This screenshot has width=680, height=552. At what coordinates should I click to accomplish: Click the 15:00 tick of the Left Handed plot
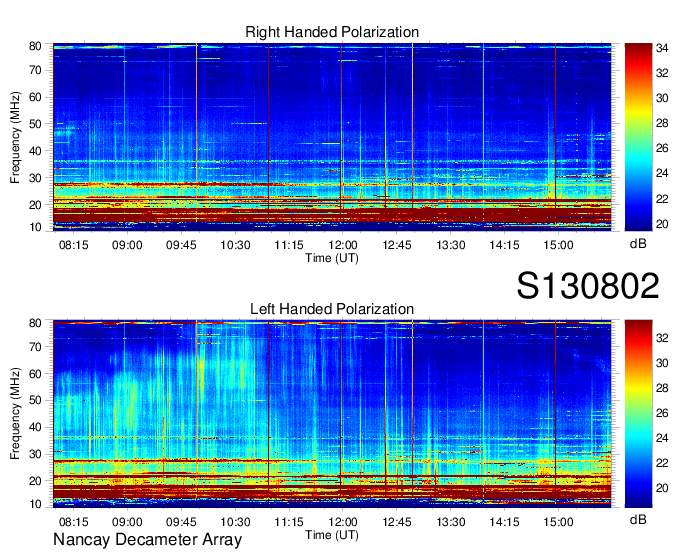pos(558,522)
